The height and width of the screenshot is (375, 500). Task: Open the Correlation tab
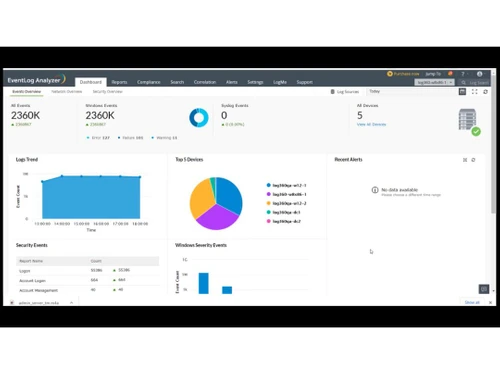pyautogui.click(x=205, y=82)
